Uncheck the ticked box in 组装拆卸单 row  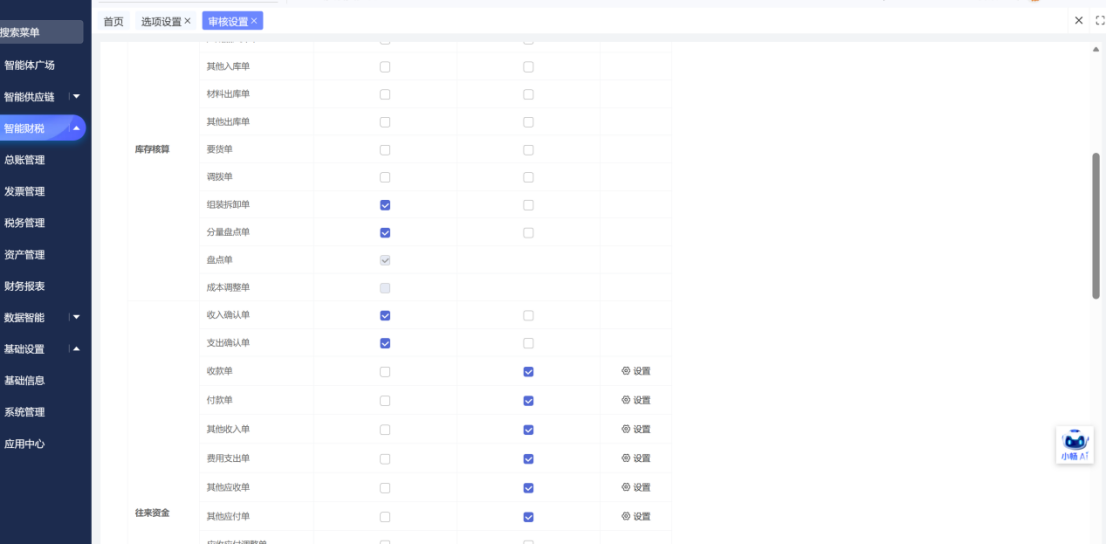(x=385, y=205)
